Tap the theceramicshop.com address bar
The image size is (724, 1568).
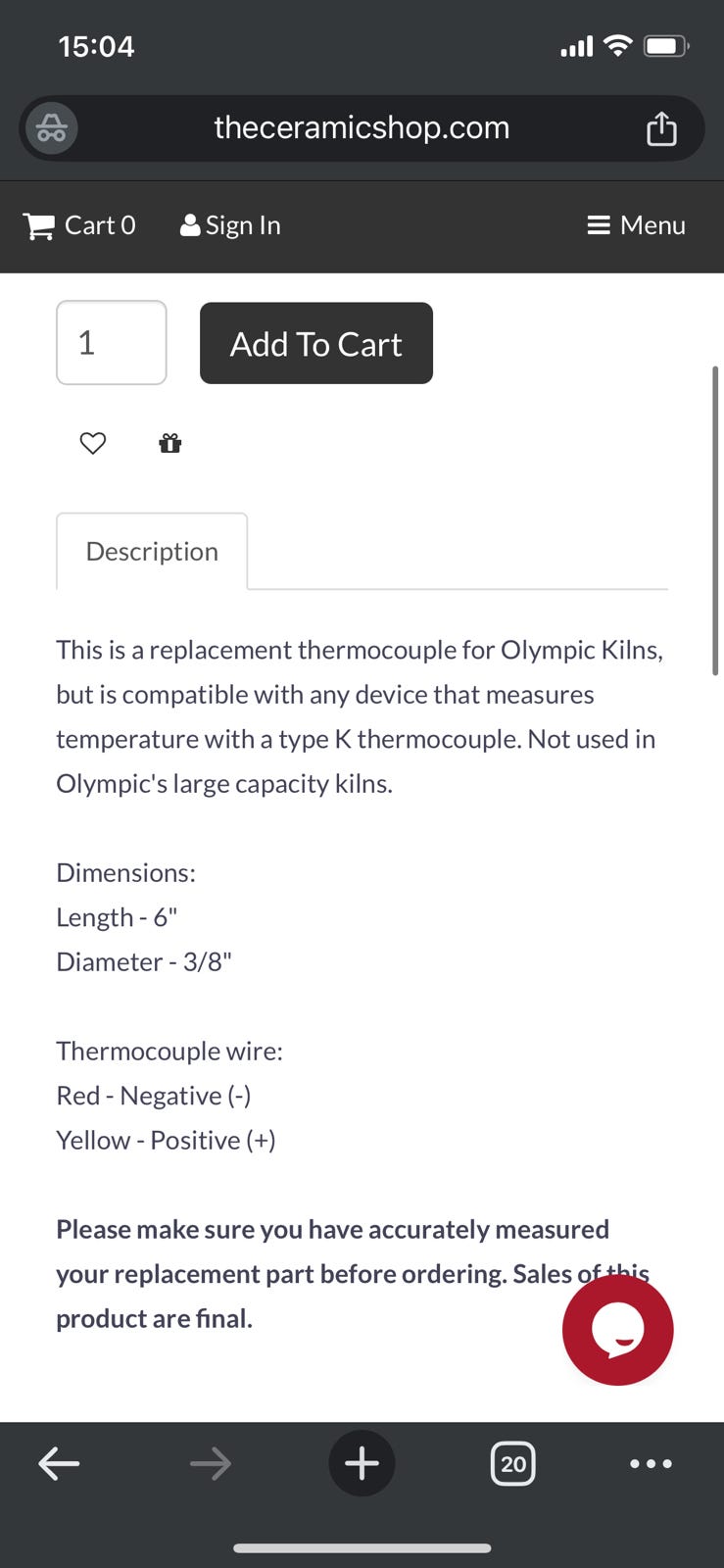pyautogui.click(x=362, y=128)
